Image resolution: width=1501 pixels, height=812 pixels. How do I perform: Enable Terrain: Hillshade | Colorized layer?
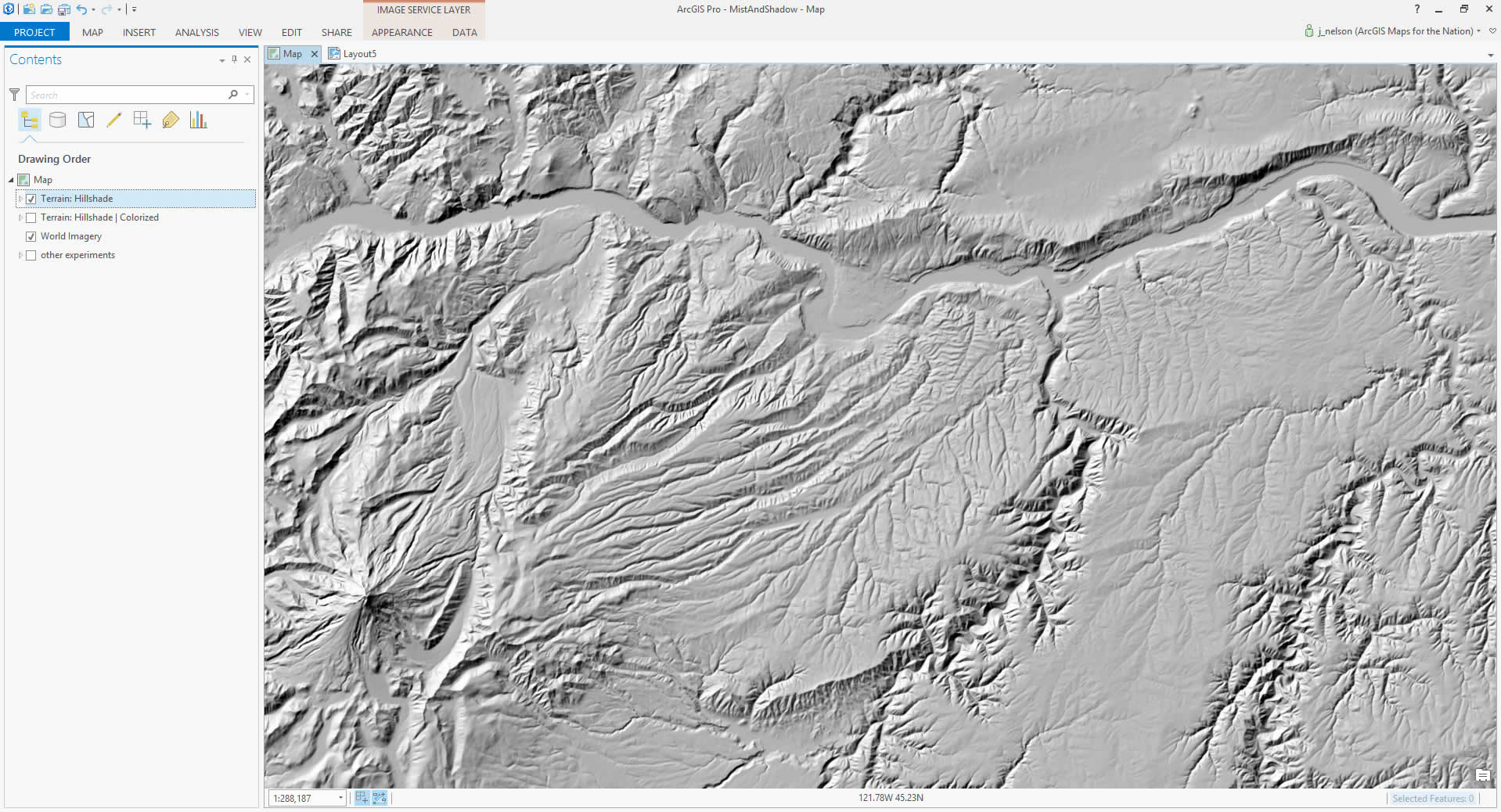[31, 217]
